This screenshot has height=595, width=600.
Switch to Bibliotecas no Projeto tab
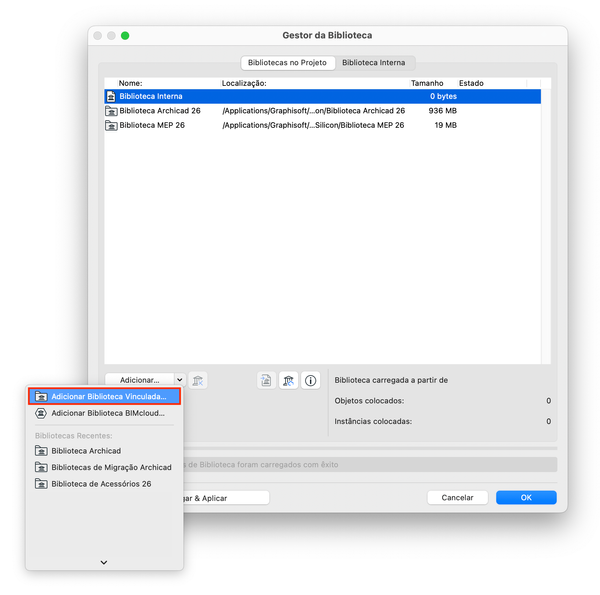(287, 63)
